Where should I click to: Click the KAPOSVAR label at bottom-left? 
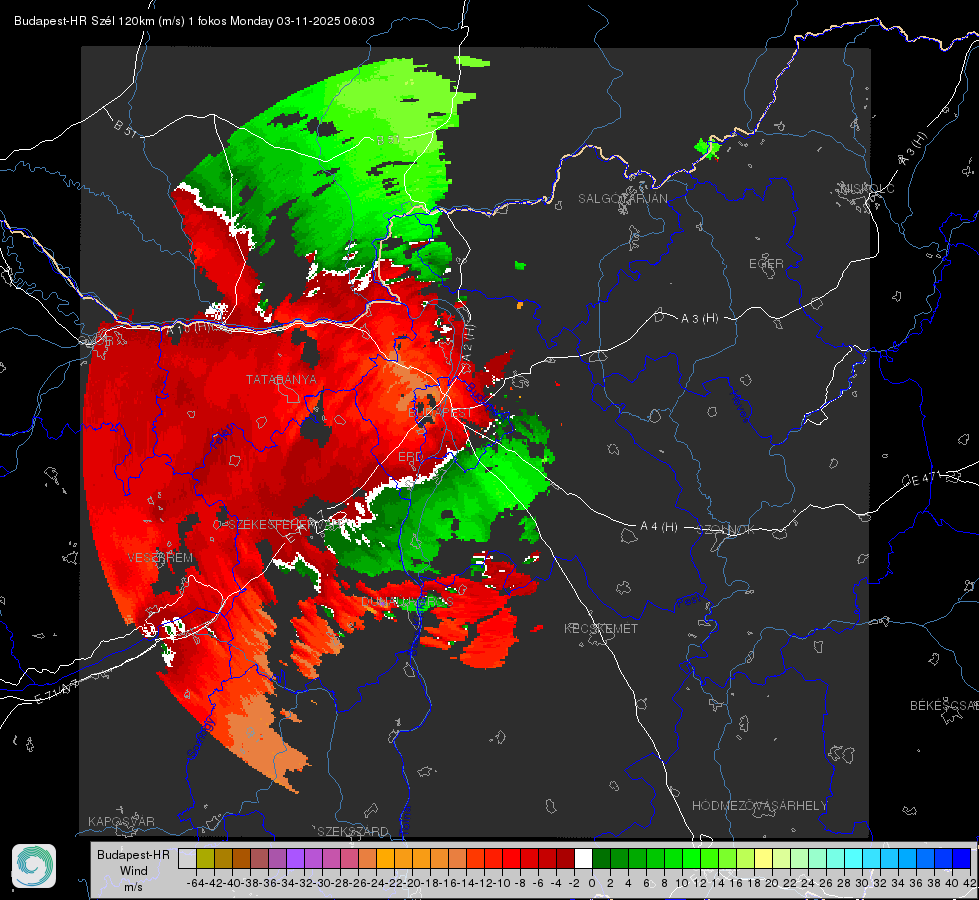[x=121, y=821]
